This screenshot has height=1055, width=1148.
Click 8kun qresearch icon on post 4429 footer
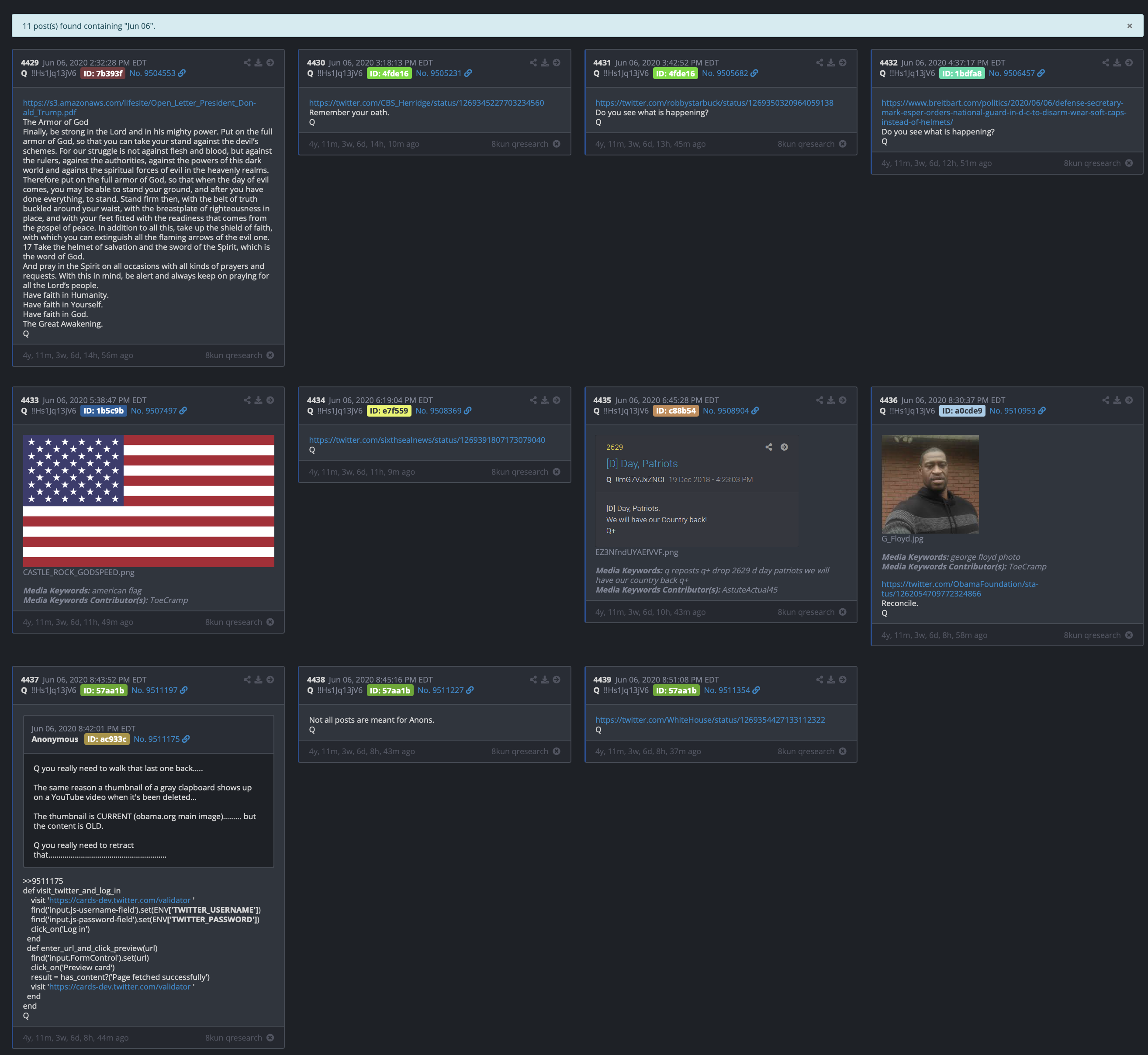pos(270,355)
